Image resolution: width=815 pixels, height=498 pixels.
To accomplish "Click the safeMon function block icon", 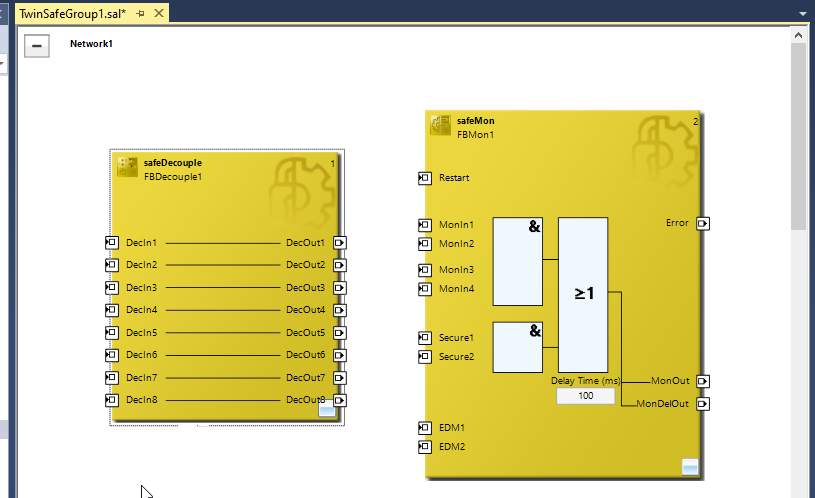I will pyautogui.click(x=440, y=125).
